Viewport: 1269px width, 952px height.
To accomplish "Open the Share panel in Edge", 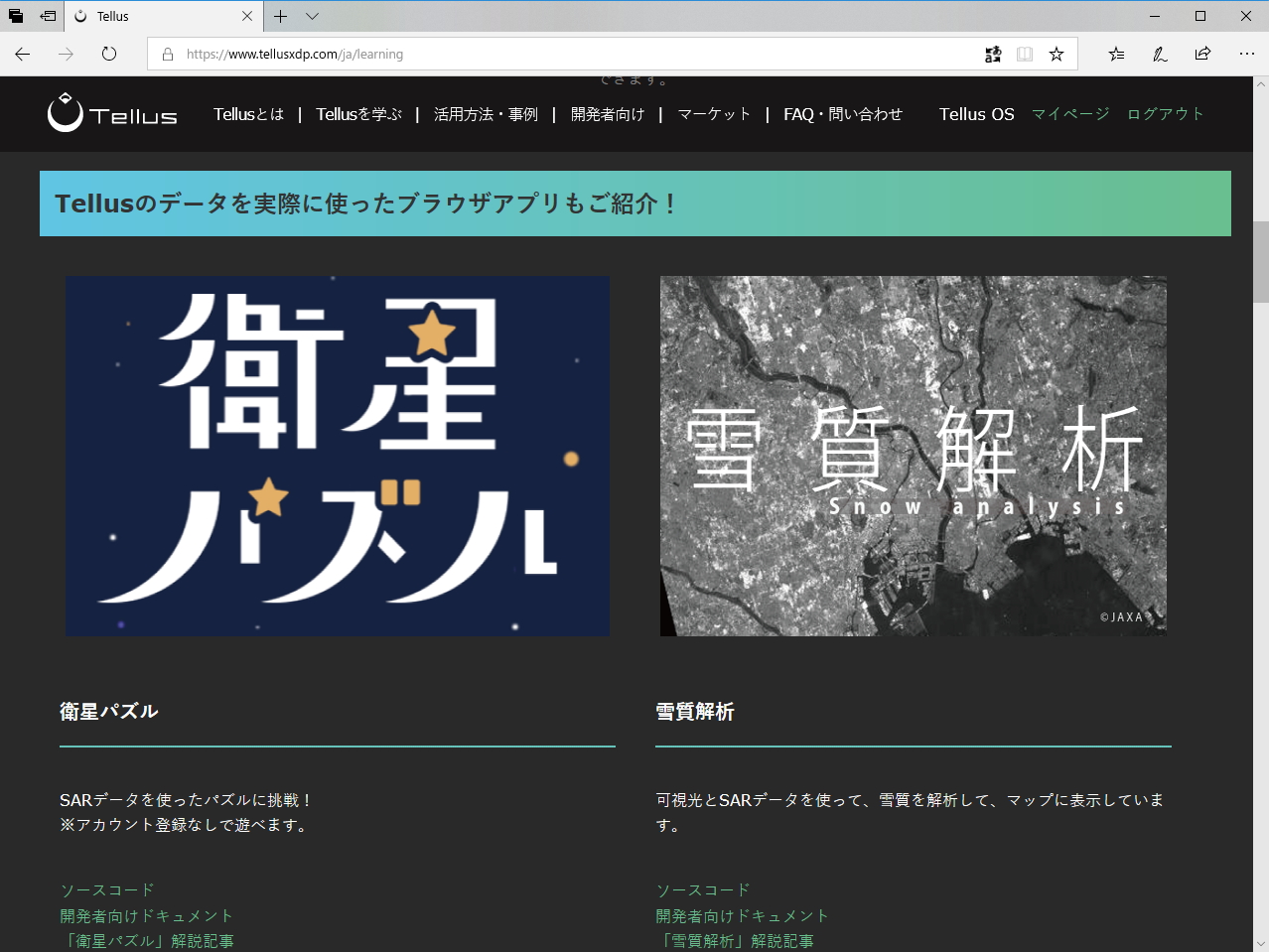I will pyautogui.click(x=1201, y=54).
